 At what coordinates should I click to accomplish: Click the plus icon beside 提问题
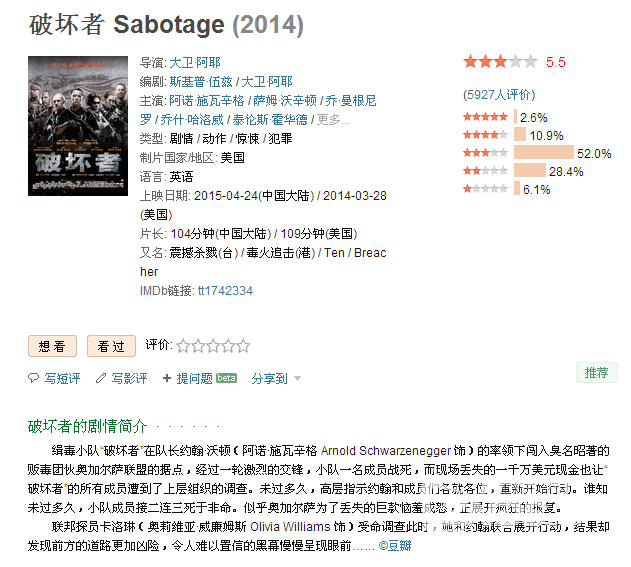167,378
